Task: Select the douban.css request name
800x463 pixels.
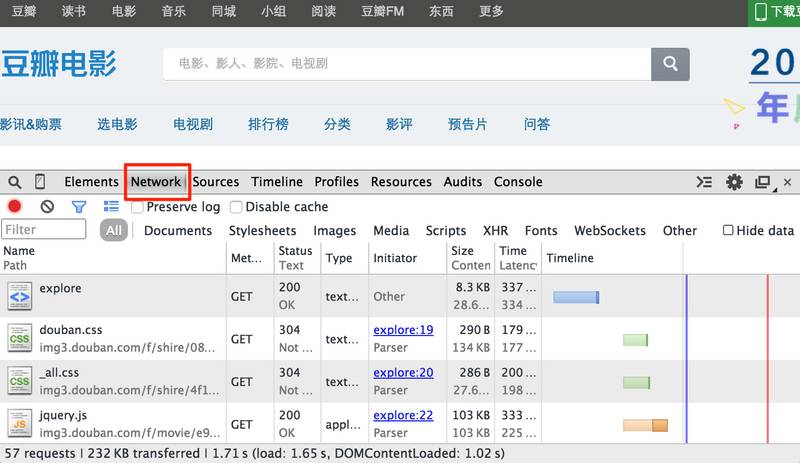Action: pos(71,330)
